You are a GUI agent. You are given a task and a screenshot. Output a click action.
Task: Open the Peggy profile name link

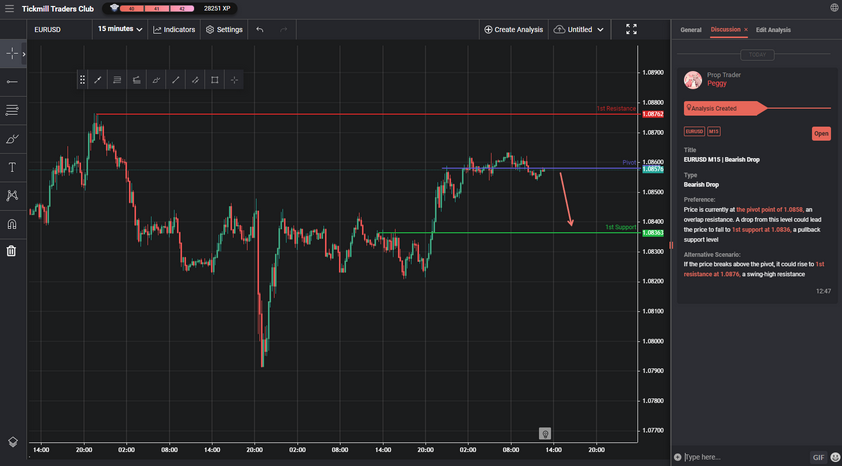717,83
